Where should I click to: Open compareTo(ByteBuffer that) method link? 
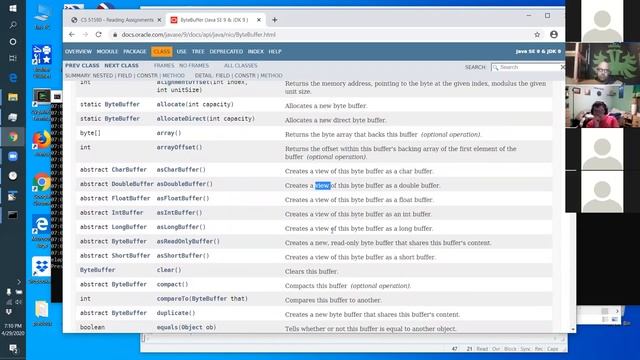202,299
